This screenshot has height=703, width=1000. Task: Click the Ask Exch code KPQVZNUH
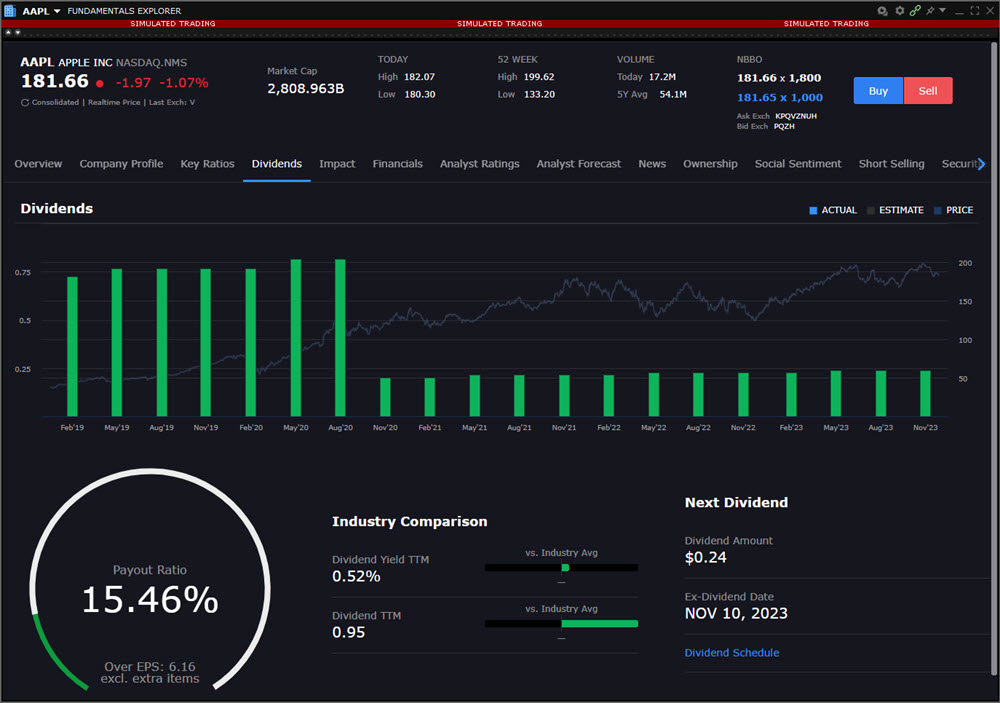(796, 116)
